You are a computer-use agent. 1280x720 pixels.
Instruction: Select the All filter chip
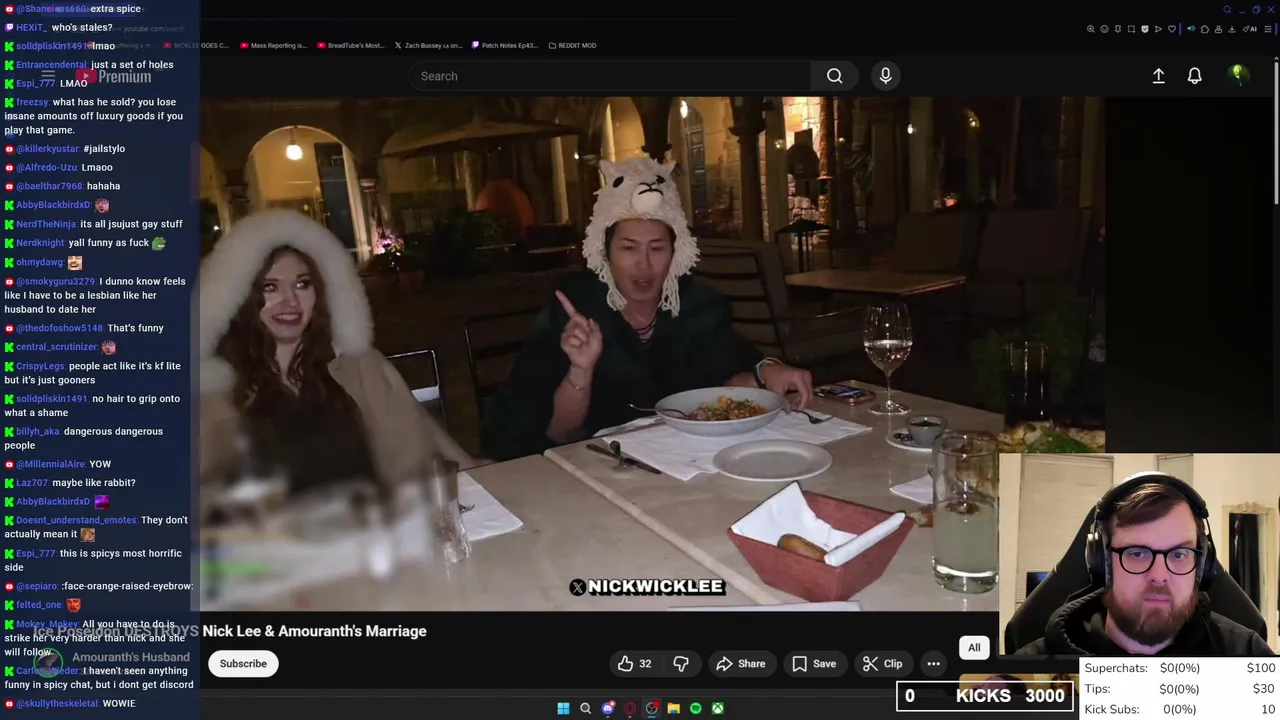tap(974, 648)
